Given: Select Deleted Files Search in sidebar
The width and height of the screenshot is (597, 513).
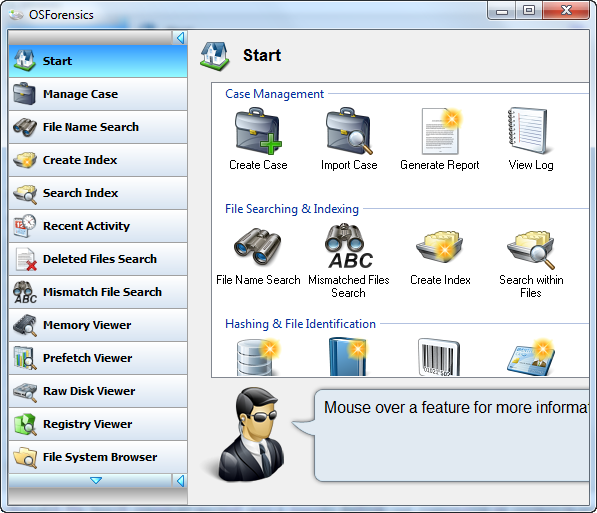Looking at the screenshot, I should point(98,259).
